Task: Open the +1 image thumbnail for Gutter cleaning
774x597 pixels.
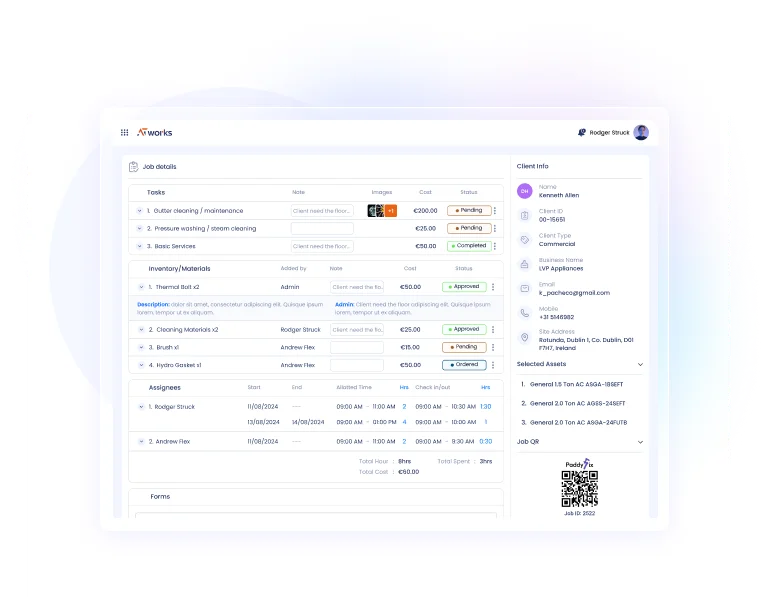Action: click(x=391, y=211)
